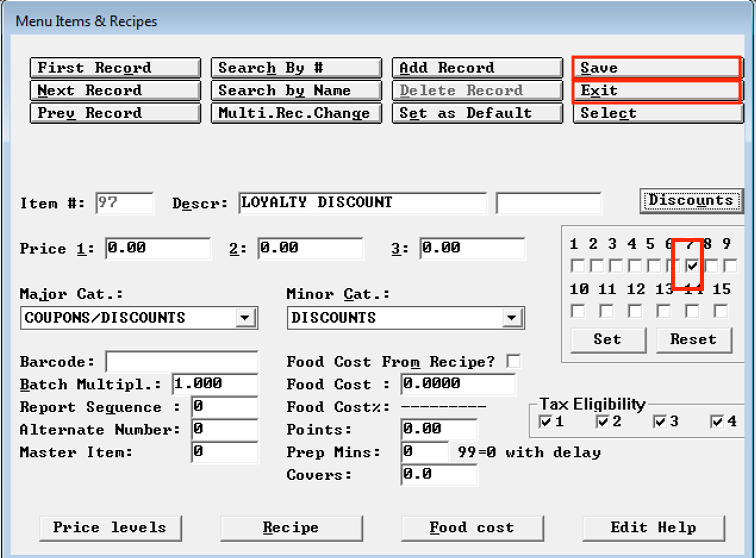The image size is (756, 558).
Task: Click the Reset button under checkboxes
Action: point(694,340)
